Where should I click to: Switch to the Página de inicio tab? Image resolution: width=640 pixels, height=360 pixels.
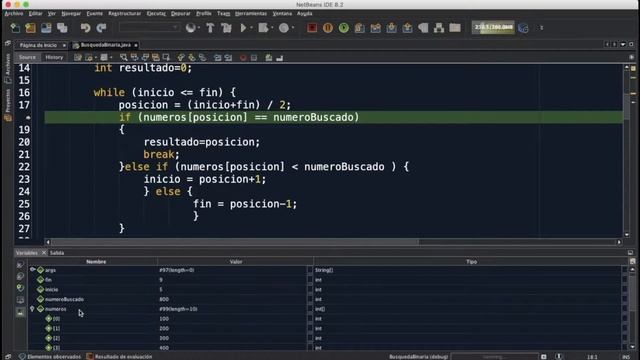click(x=38, y=45)
